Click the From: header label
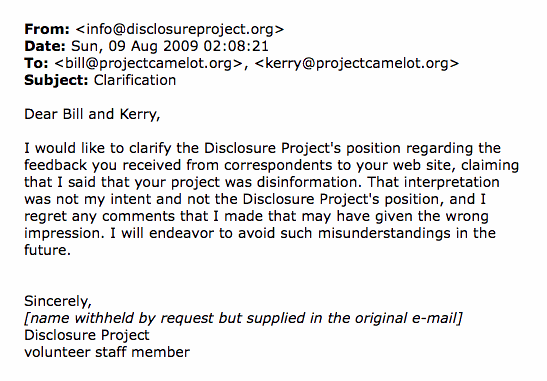The image size is (547, 381). tap(47, 29)
